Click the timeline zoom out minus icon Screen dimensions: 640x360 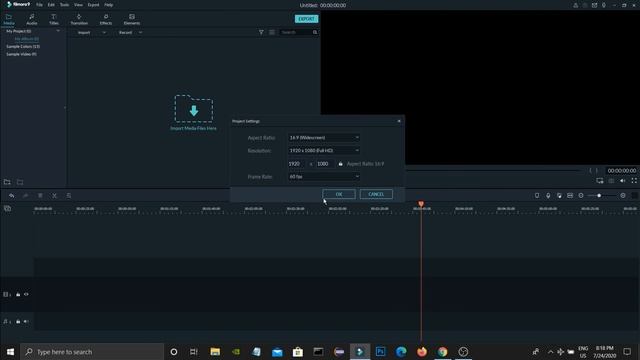tap(581, 196)
